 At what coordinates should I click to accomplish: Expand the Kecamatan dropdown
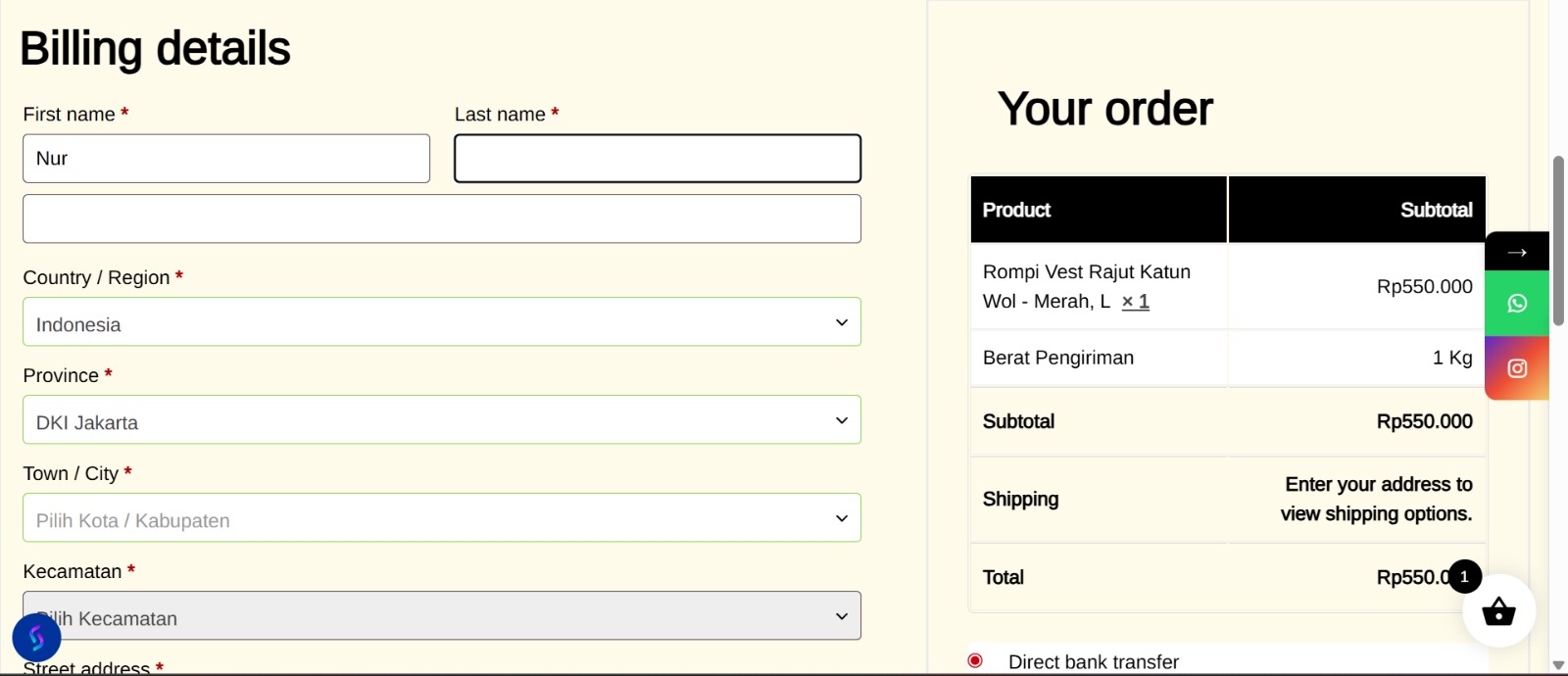tap(441, 616)
